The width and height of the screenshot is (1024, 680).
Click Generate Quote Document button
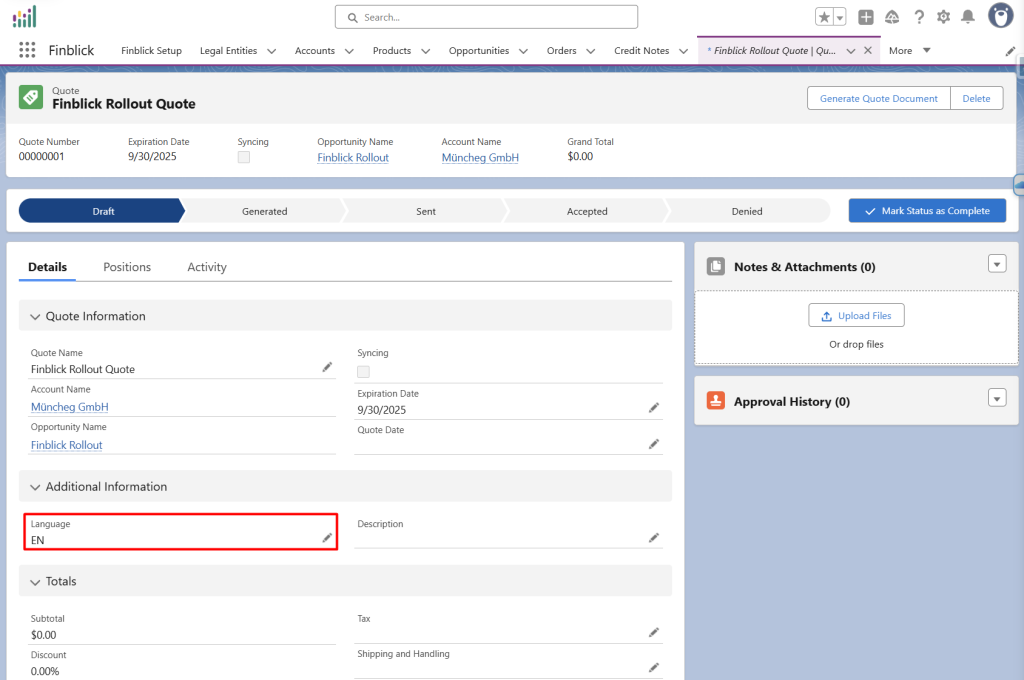coord(878,98)
